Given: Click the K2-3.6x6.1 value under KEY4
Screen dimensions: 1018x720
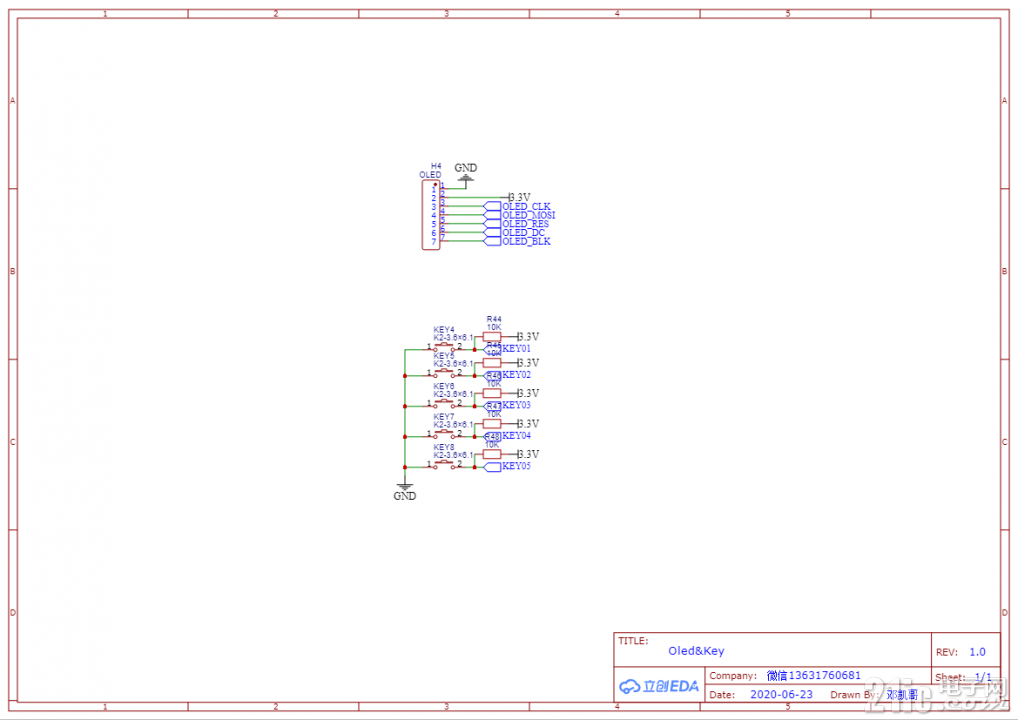Looking at the screenshot, I should pos(453,338).
